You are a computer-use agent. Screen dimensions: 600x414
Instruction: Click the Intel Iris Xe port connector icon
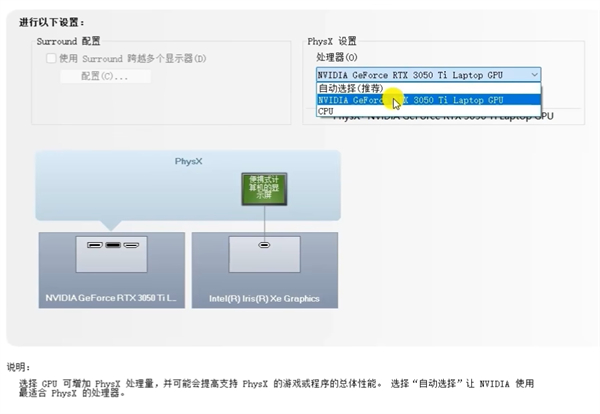[264, 245]
